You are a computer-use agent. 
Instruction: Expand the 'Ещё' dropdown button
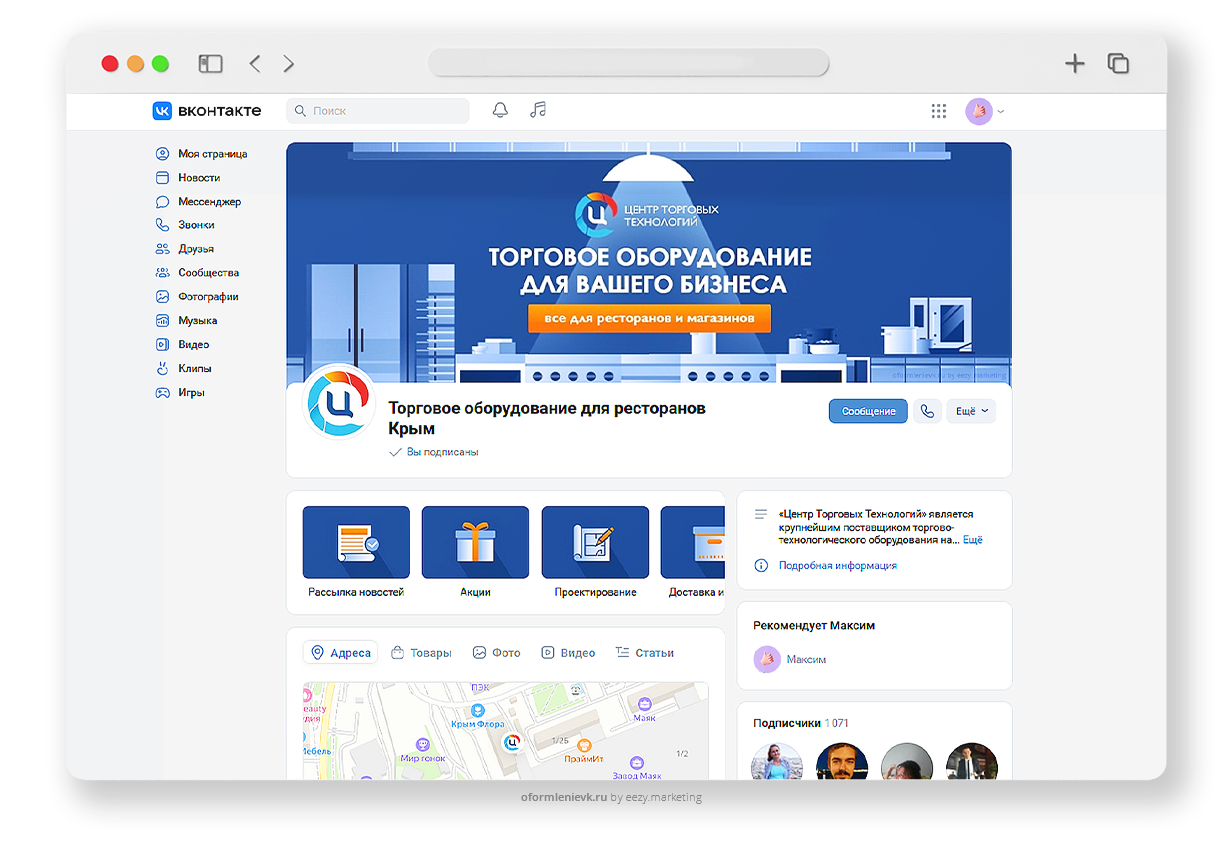(x=970, y=411)
